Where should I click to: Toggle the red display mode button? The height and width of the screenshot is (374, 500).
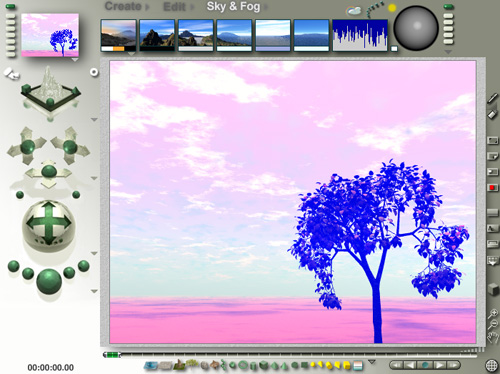(x=492, y=188)
